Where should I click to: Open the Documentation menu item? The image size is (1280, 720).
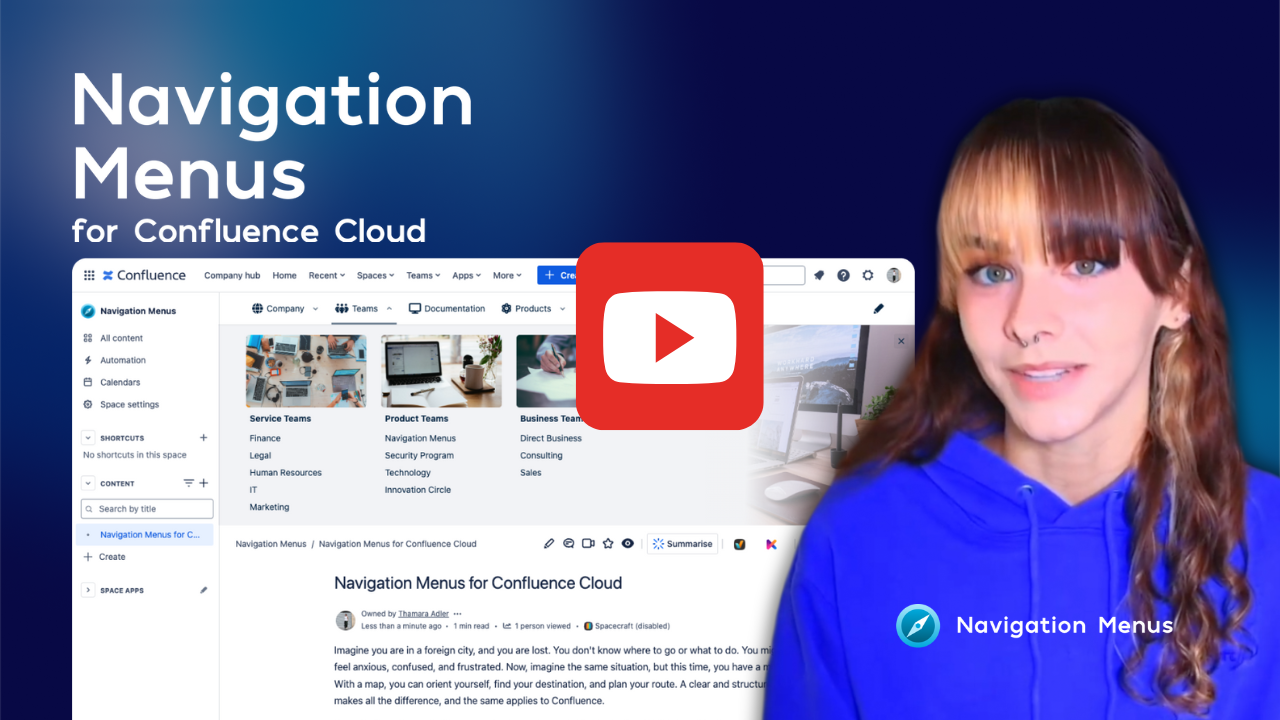[447, 309]
